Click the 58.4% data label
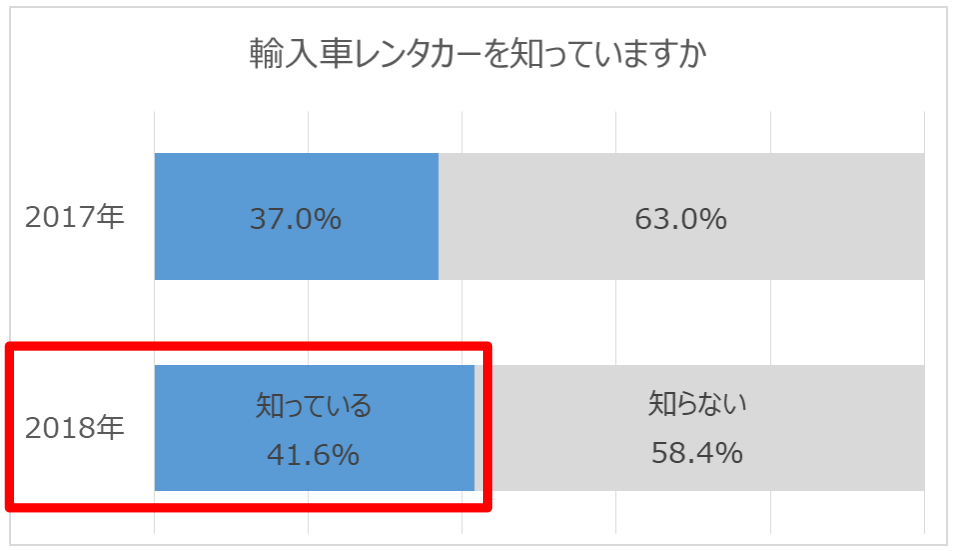 click(697, 453)
